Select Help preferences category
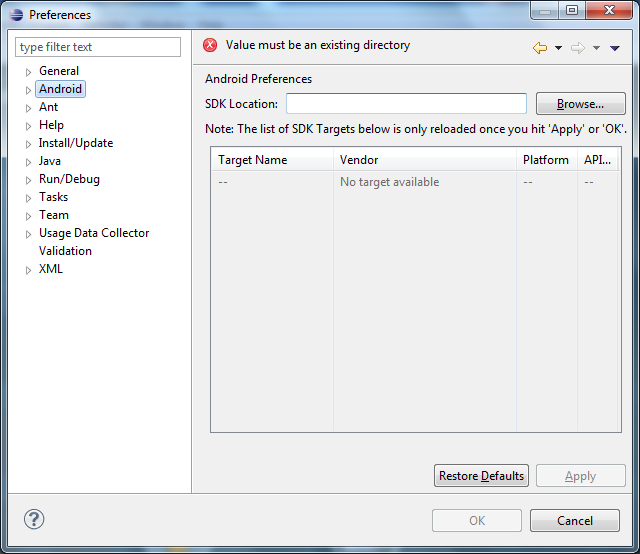 (51, 125)
